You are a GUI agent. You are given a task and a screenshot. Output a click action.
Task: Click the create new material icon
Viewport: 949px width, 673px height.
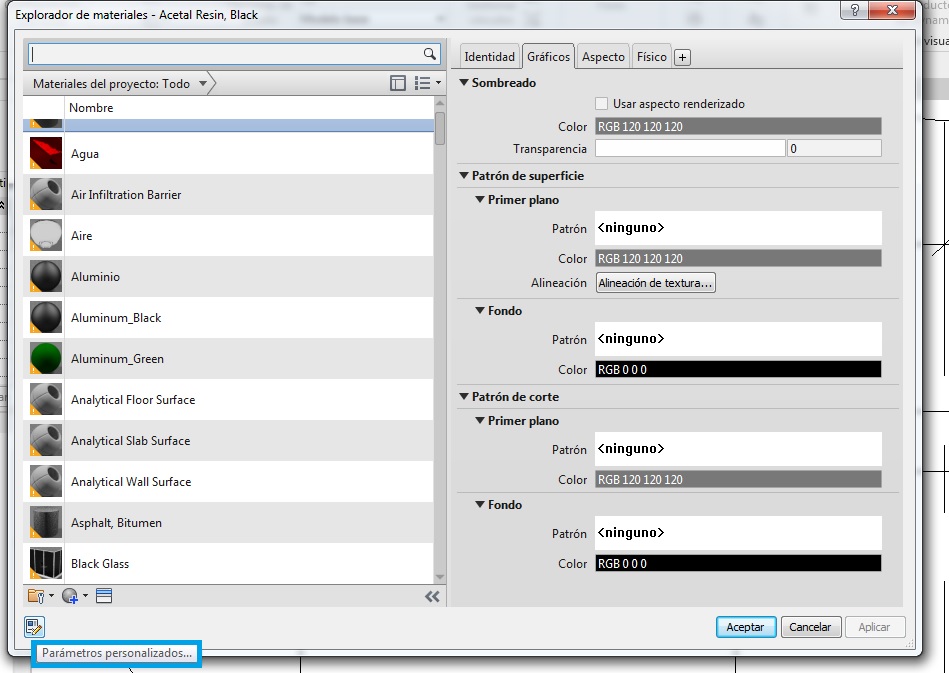point(70,596)
